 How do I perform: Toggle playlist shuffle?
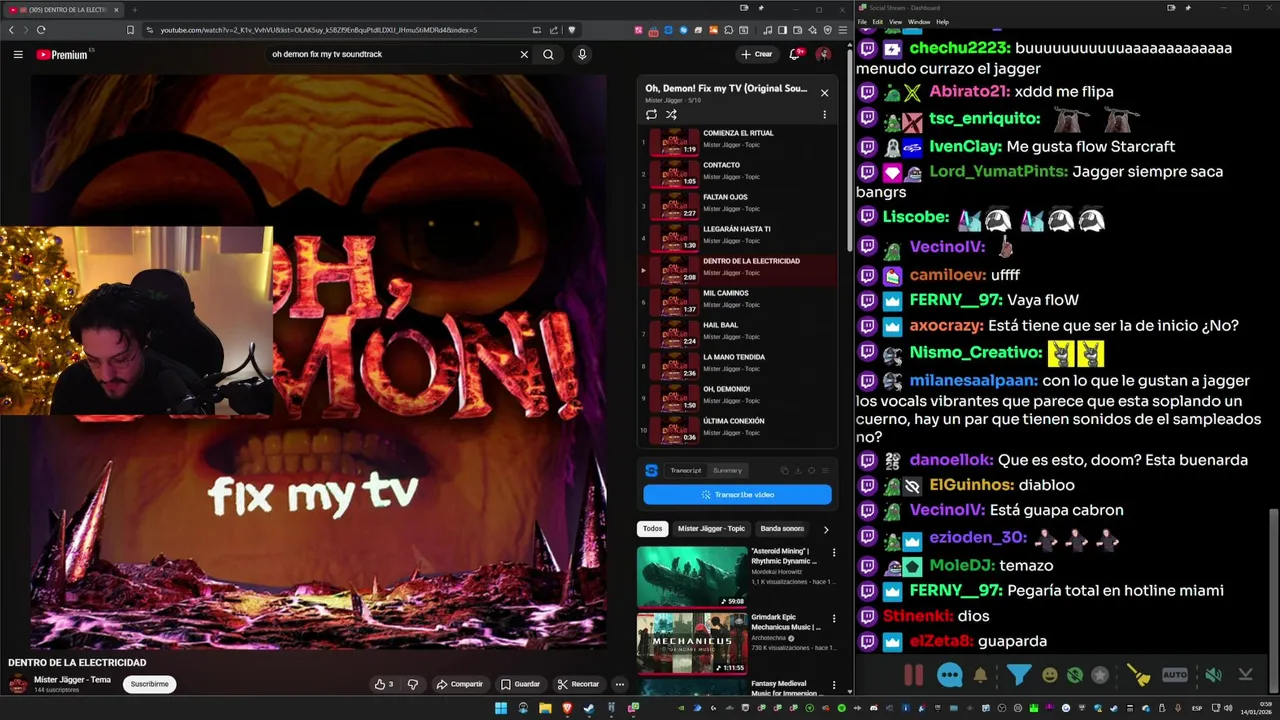tap(671, 115)
